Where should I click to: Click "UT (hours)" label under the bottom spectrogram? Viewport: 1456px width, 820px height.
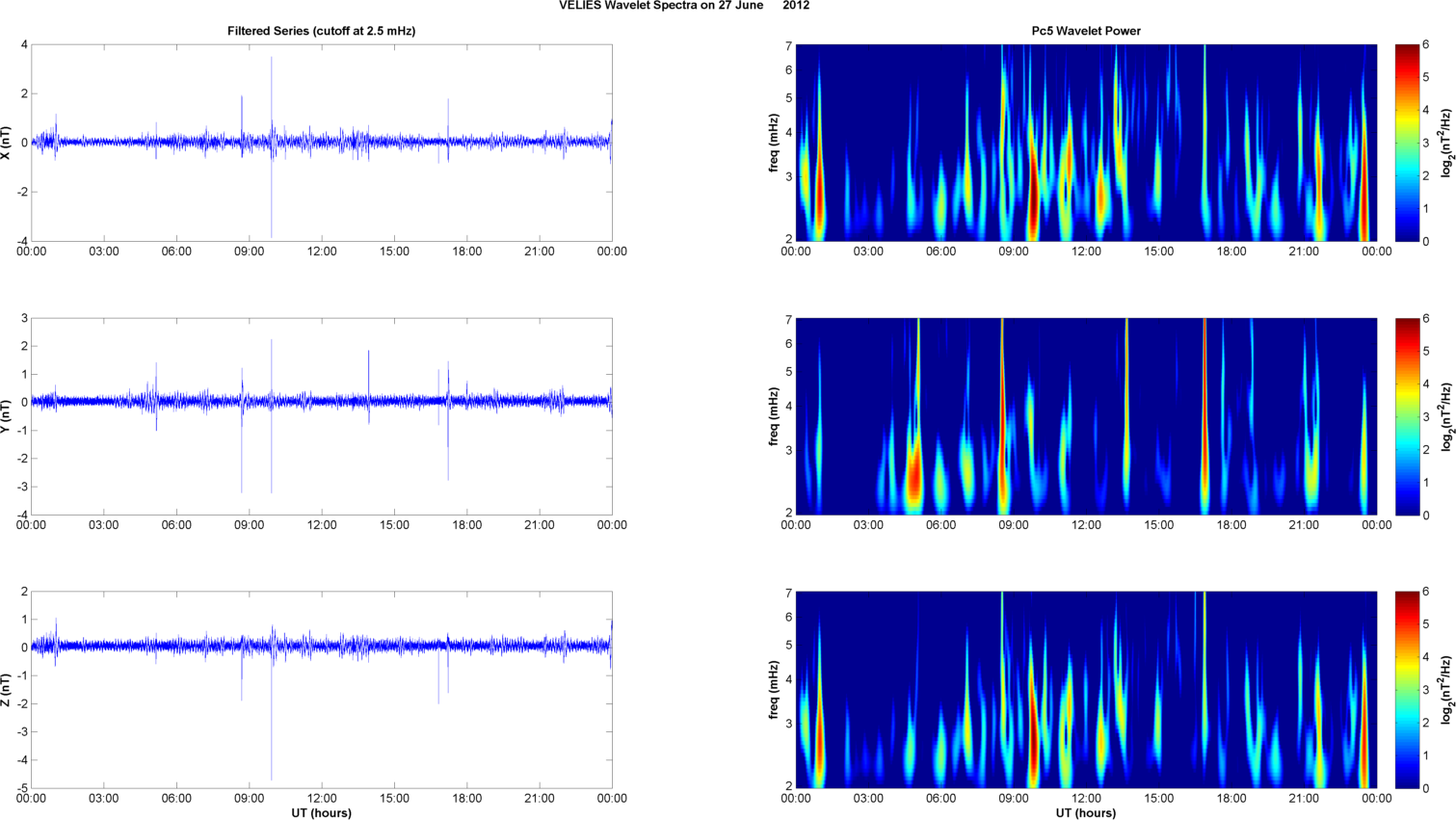[x=1086, y=813]
